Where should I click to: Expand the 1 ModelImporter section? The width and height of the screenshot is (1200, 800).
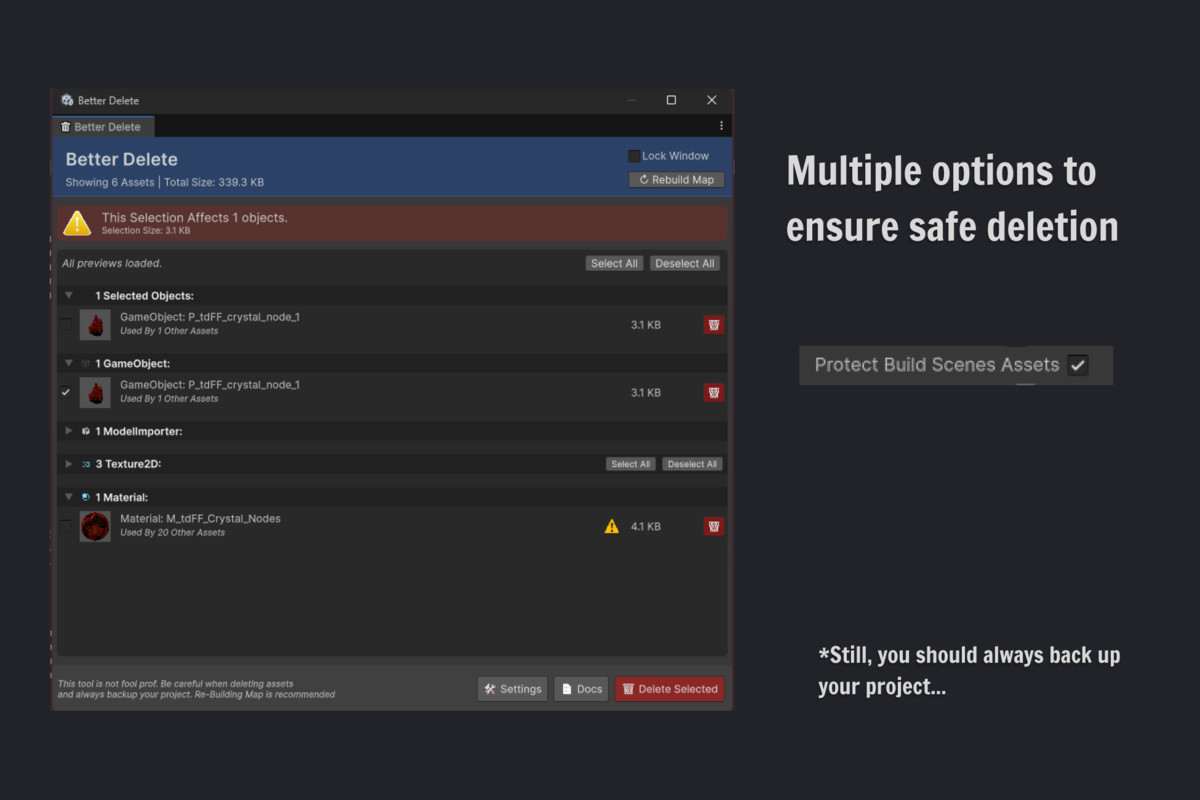click(x=68, y=431)
